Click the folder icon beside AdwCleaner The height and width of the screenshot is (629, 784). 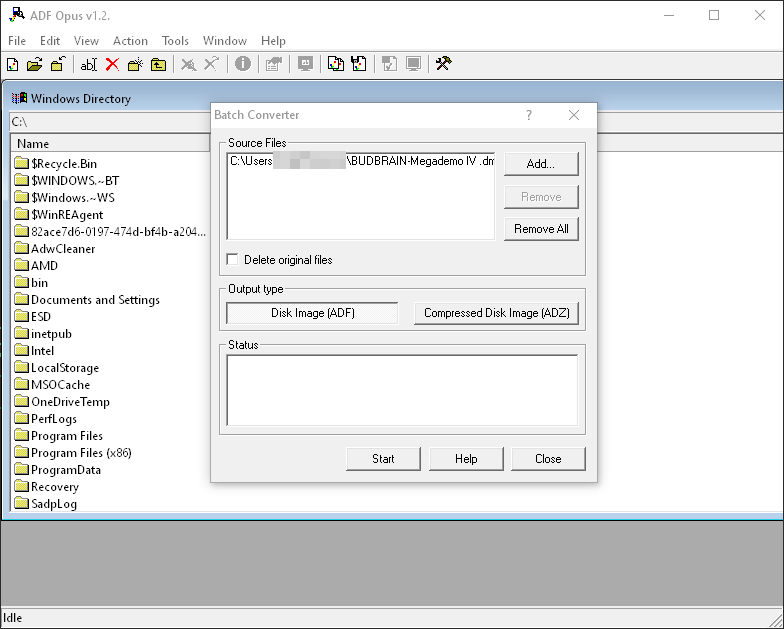tap(22, 248)
